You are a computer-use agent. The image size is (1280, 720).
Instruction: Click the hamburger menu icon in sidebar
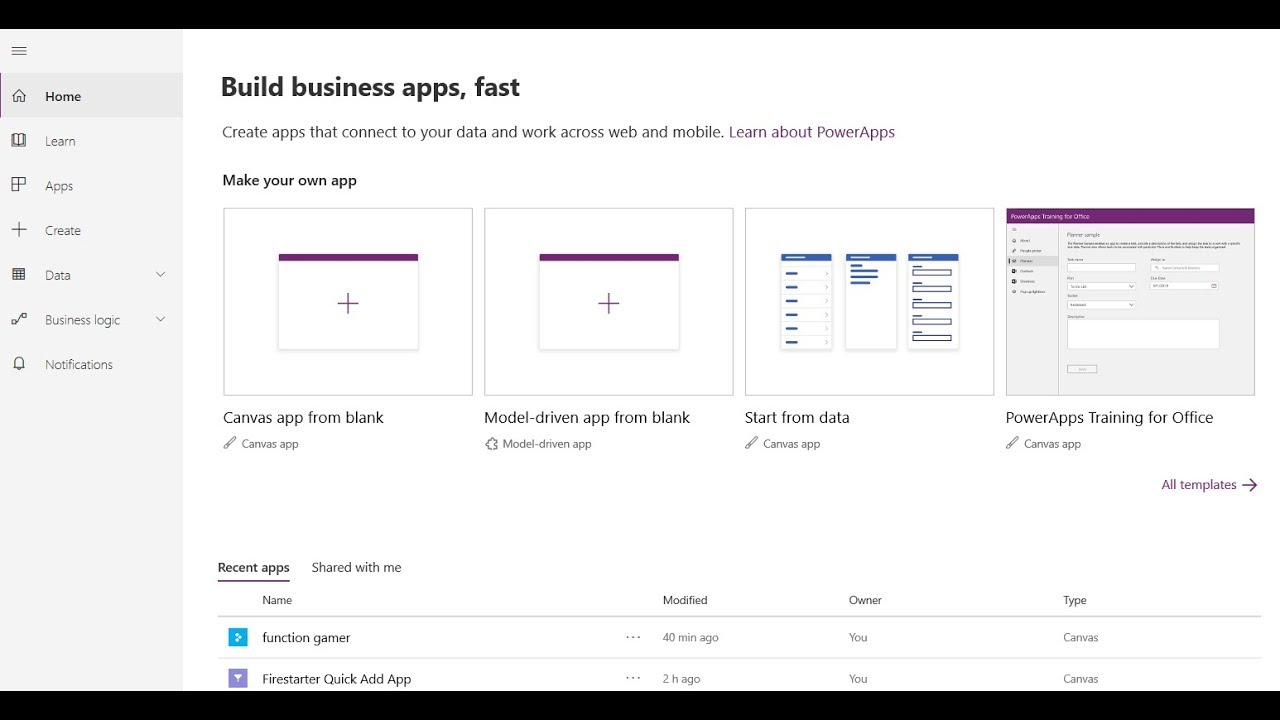[x=19, y=51]
